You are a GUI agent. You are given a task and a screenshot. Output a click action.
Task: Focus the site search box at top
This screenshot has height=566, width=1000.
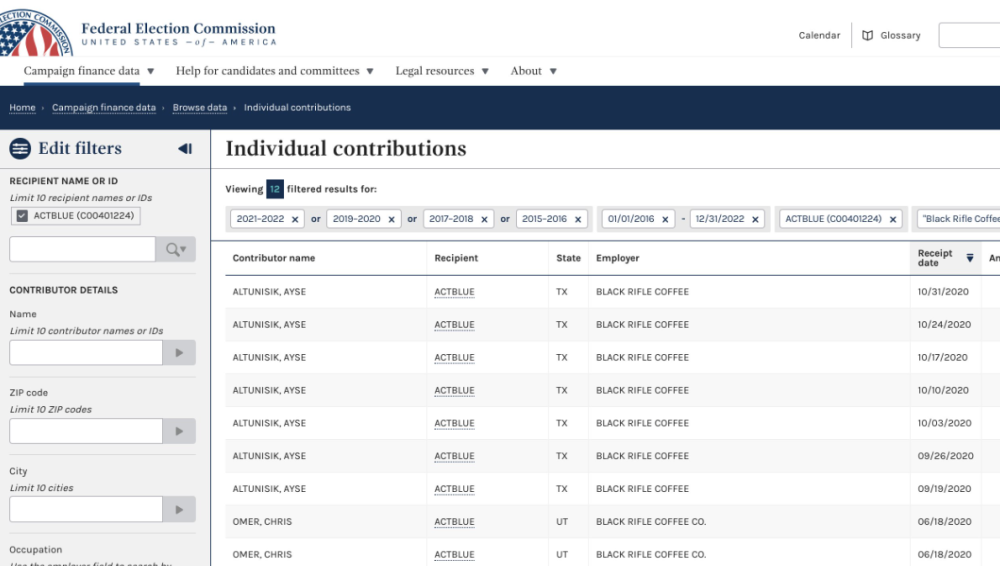tap(969, 35)
